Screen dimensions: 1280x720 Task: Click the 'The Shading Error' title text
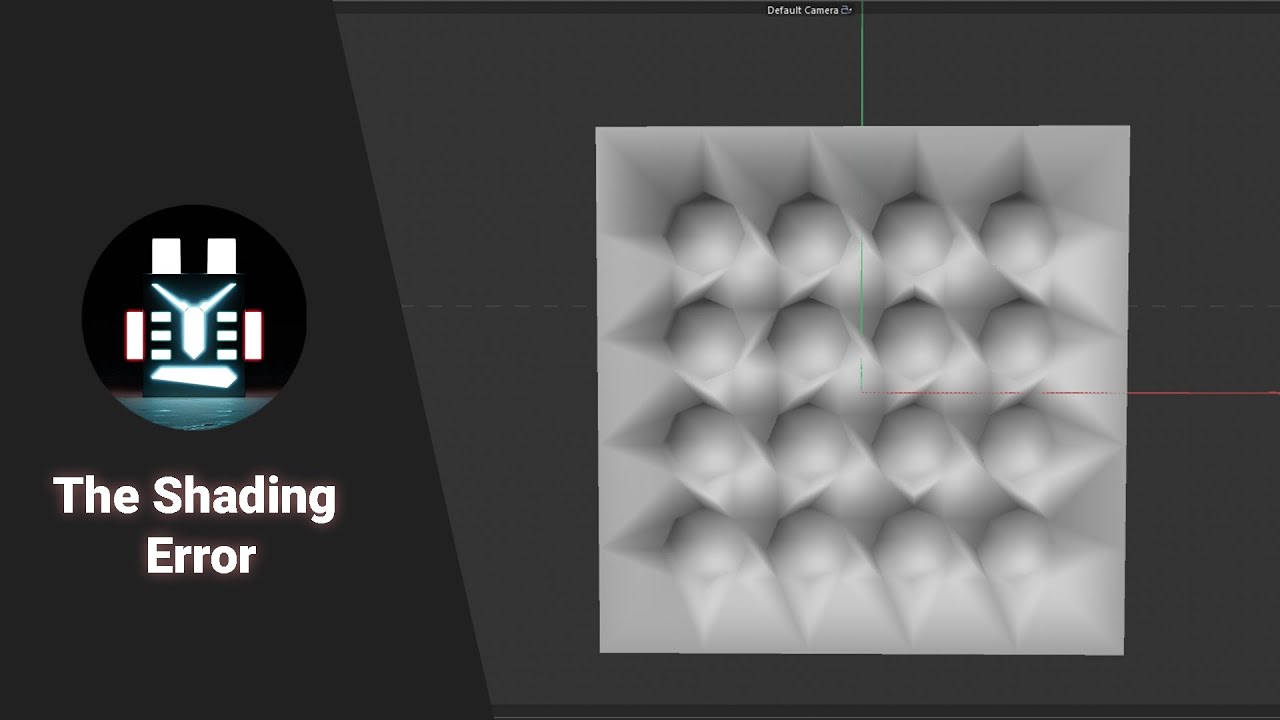pos(195,526)
